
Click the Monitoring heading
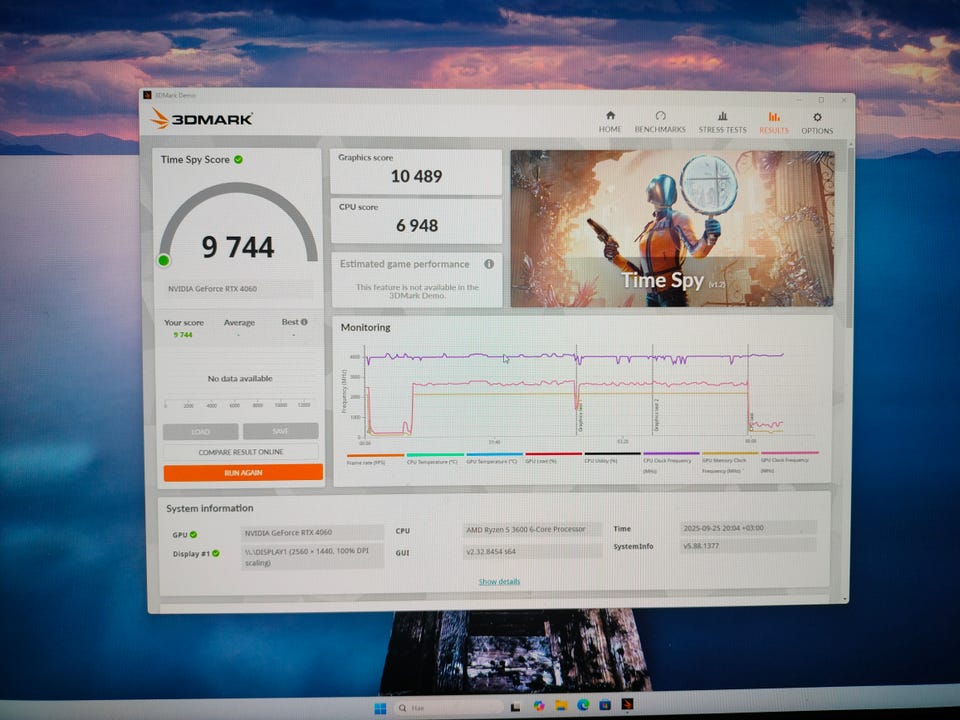click(366, 328)
